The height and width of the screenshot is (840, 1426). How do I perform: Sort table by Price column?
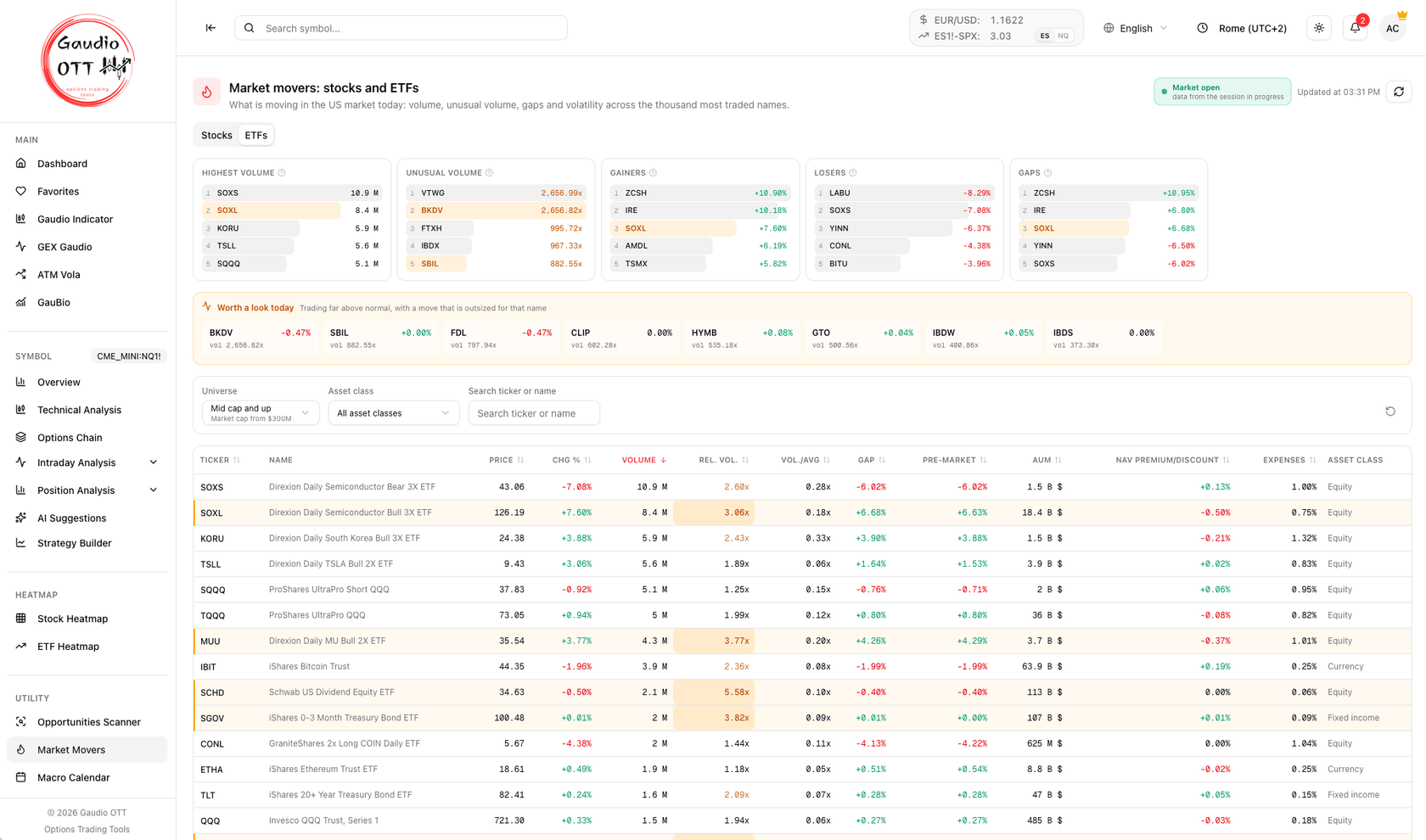pos(506,460)
